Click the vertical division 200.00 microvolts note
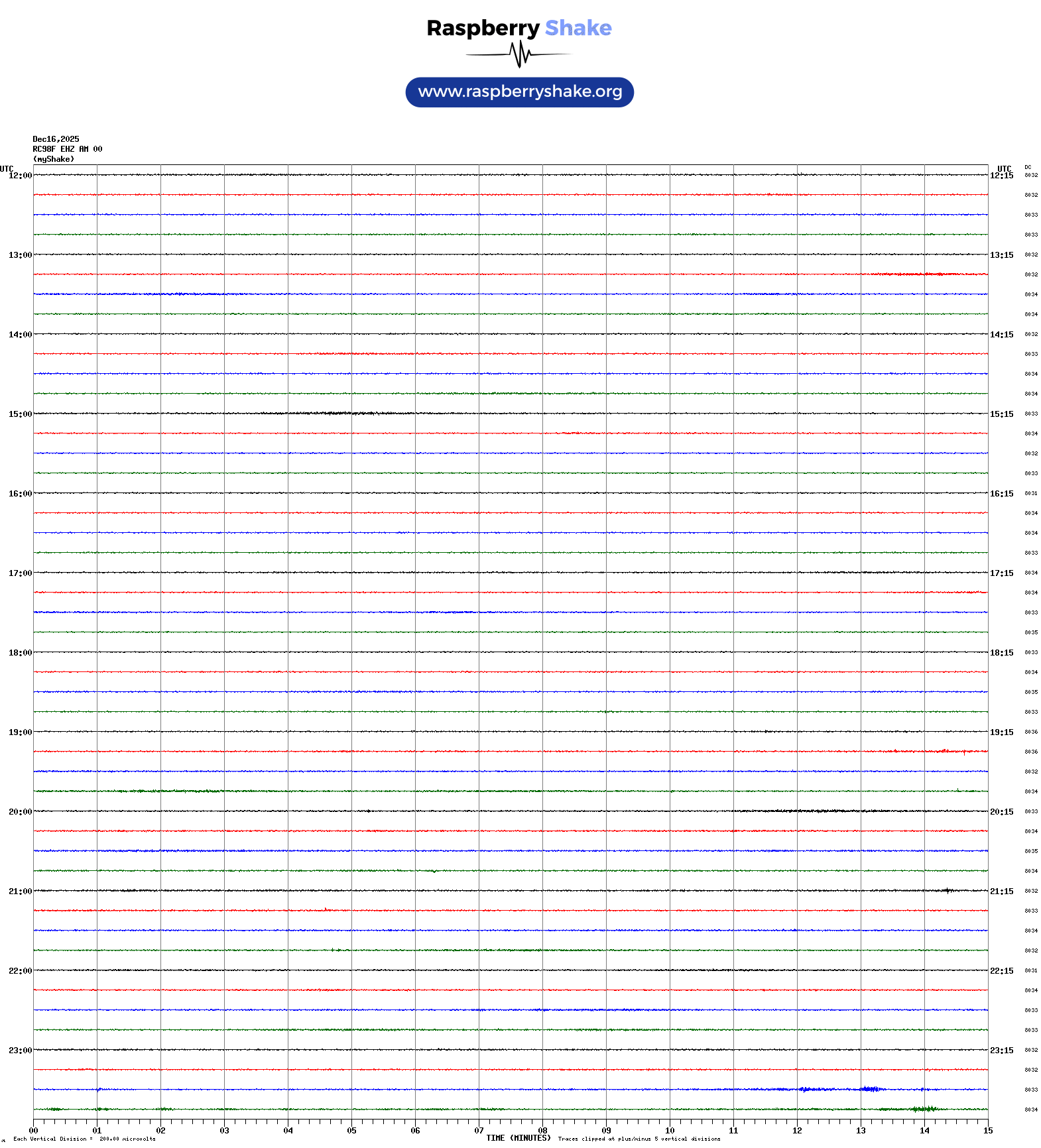Viewport: 1041px width, 1148px height. [84, 1139]
